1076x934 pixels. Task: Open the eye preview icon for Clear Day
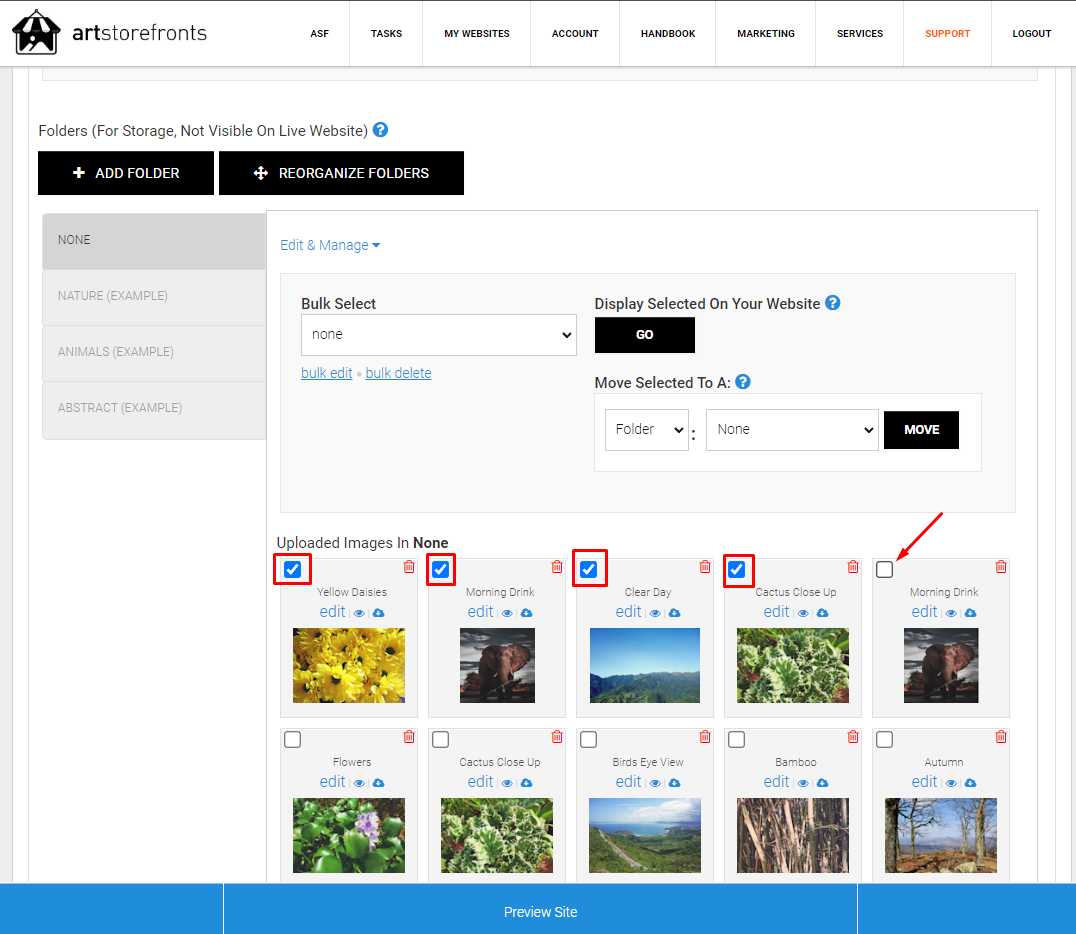click(x=655, y=611)
